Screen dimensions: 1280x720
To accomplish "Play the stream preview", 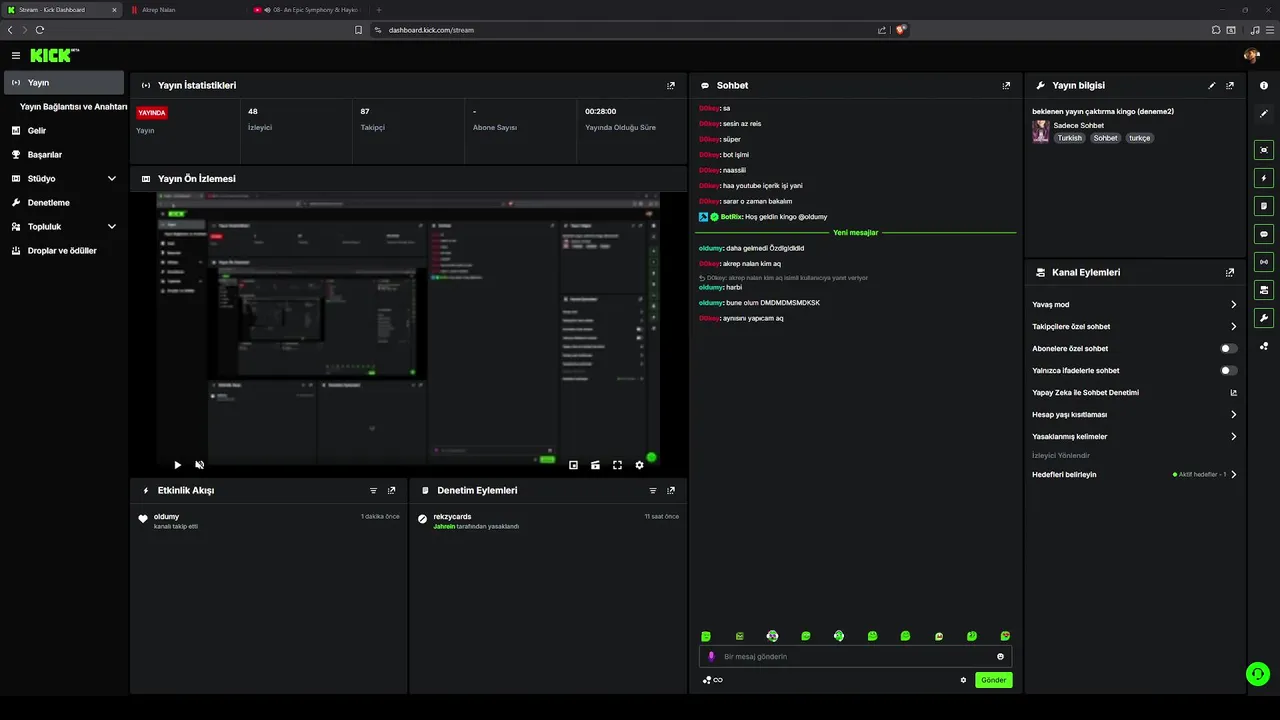I will [x=178, y=465].
